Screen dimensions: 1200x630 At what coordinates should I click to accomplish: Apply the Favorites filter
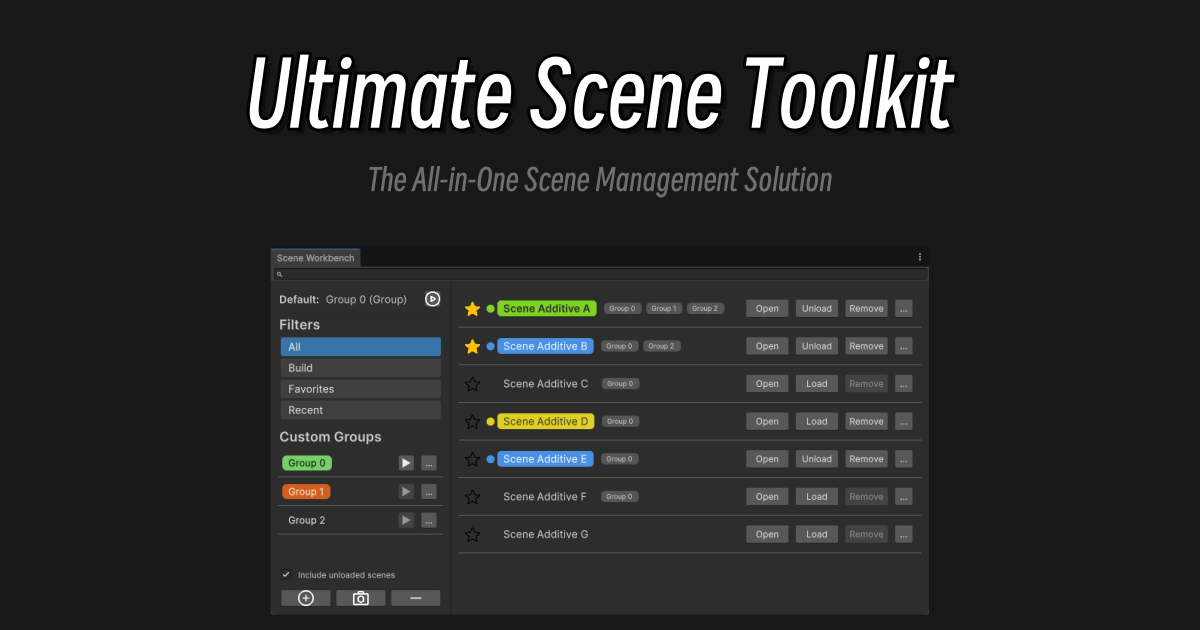(x=360, y=388)
